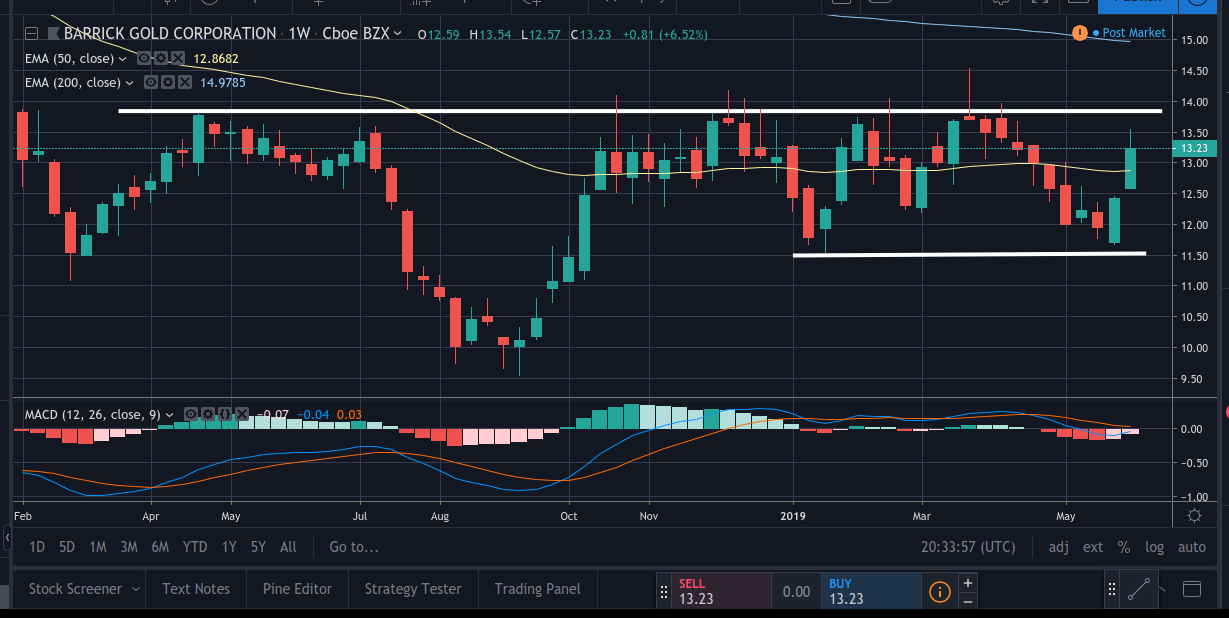Open the Go to... date picker
The image size is (1229, 618).
(354, 547)
